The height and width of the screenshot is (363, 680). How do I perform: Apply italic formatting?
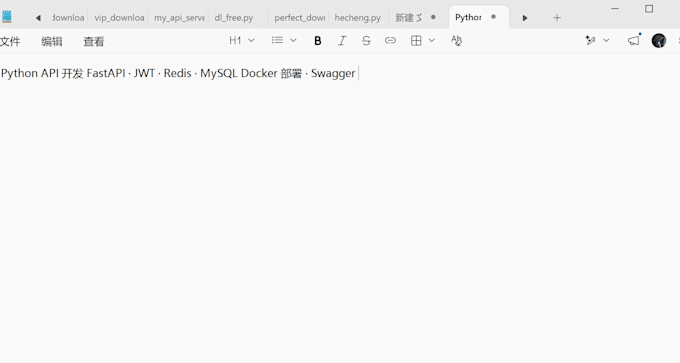pyautogui.click(x=342, y=41)
